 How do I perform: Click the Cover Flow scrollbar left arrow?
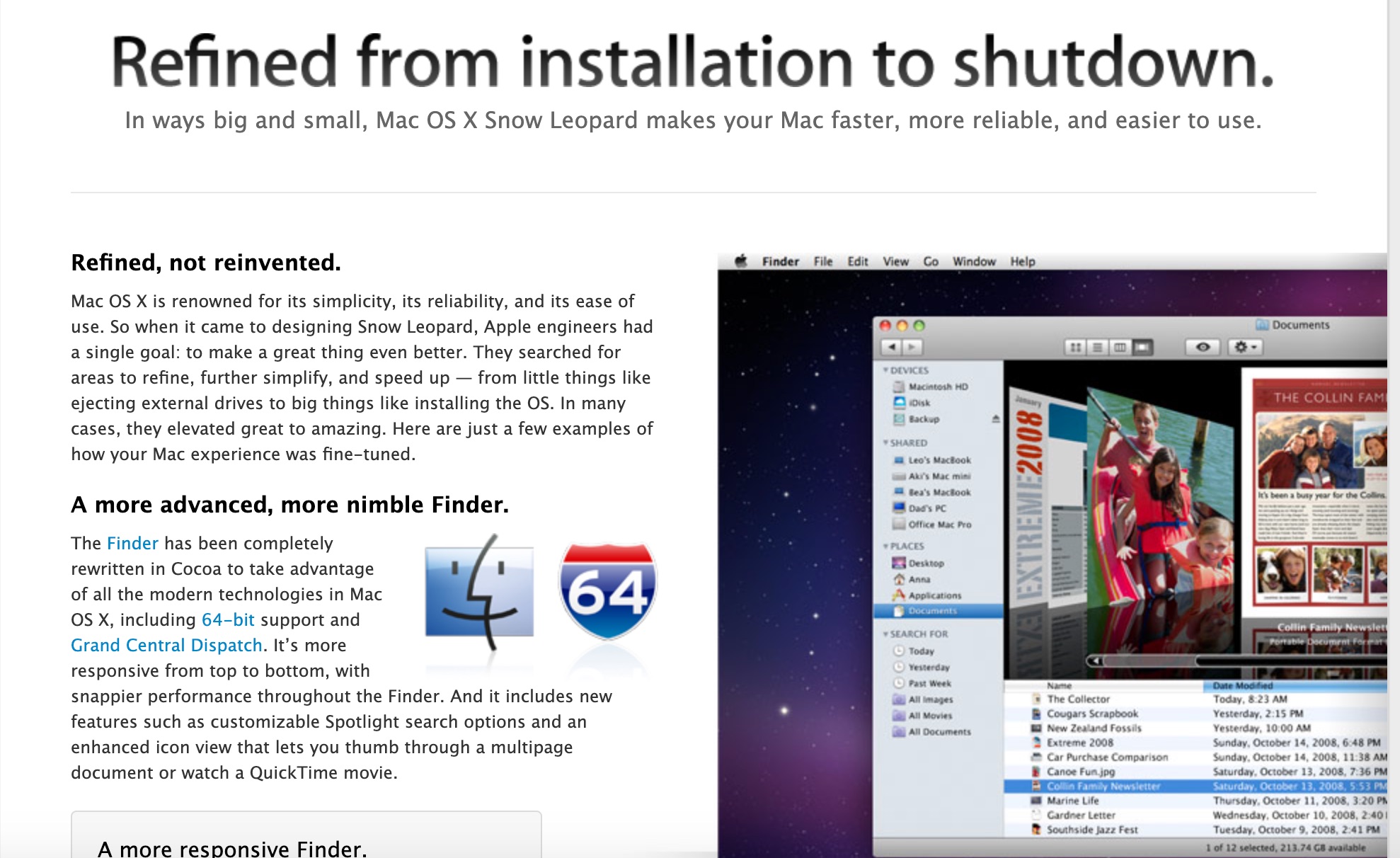pos(1095,660)
